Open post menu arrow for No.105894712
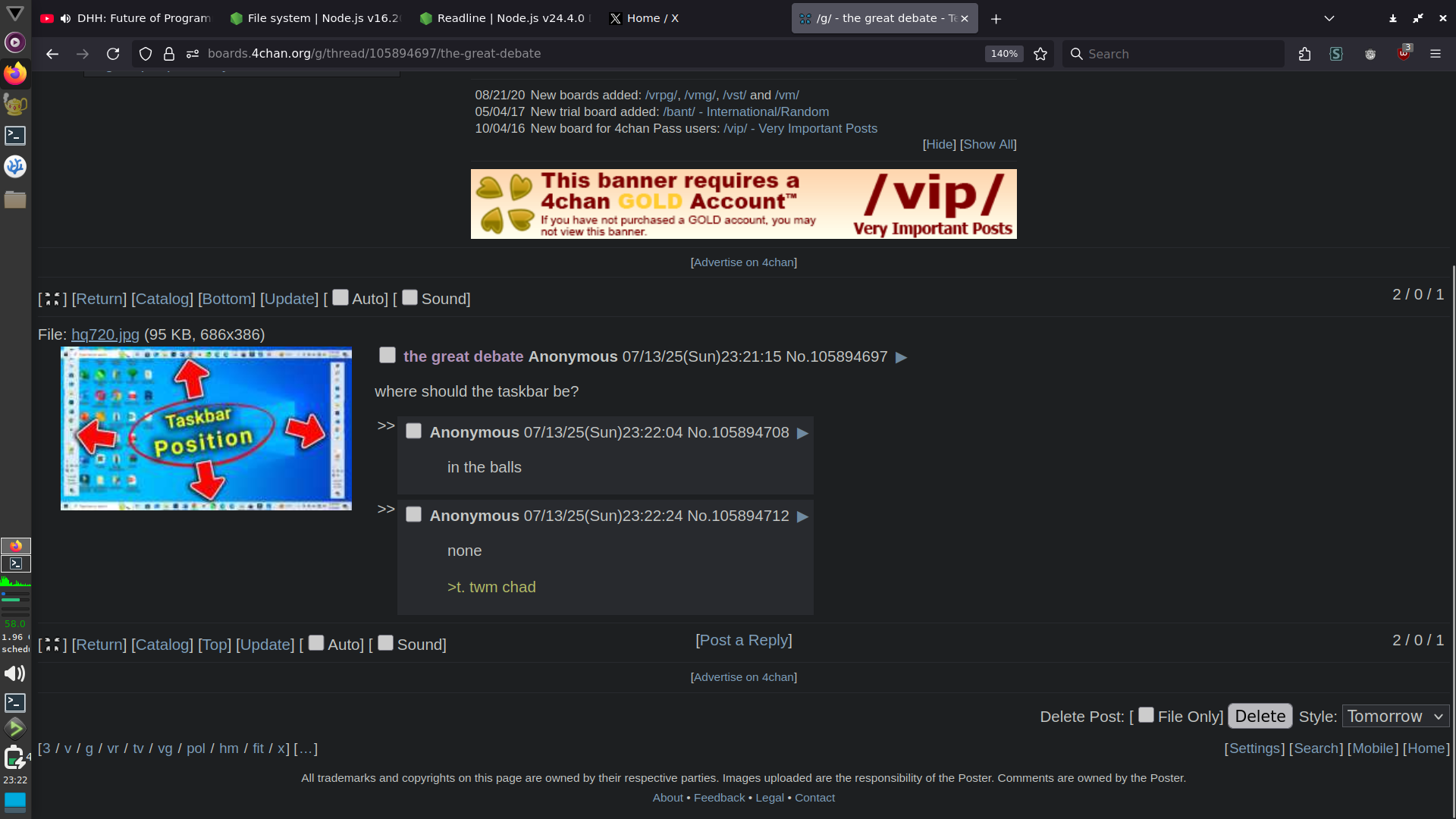This screenshot has height=819, width=1456. pyautogui.click(x=802, y=516)
